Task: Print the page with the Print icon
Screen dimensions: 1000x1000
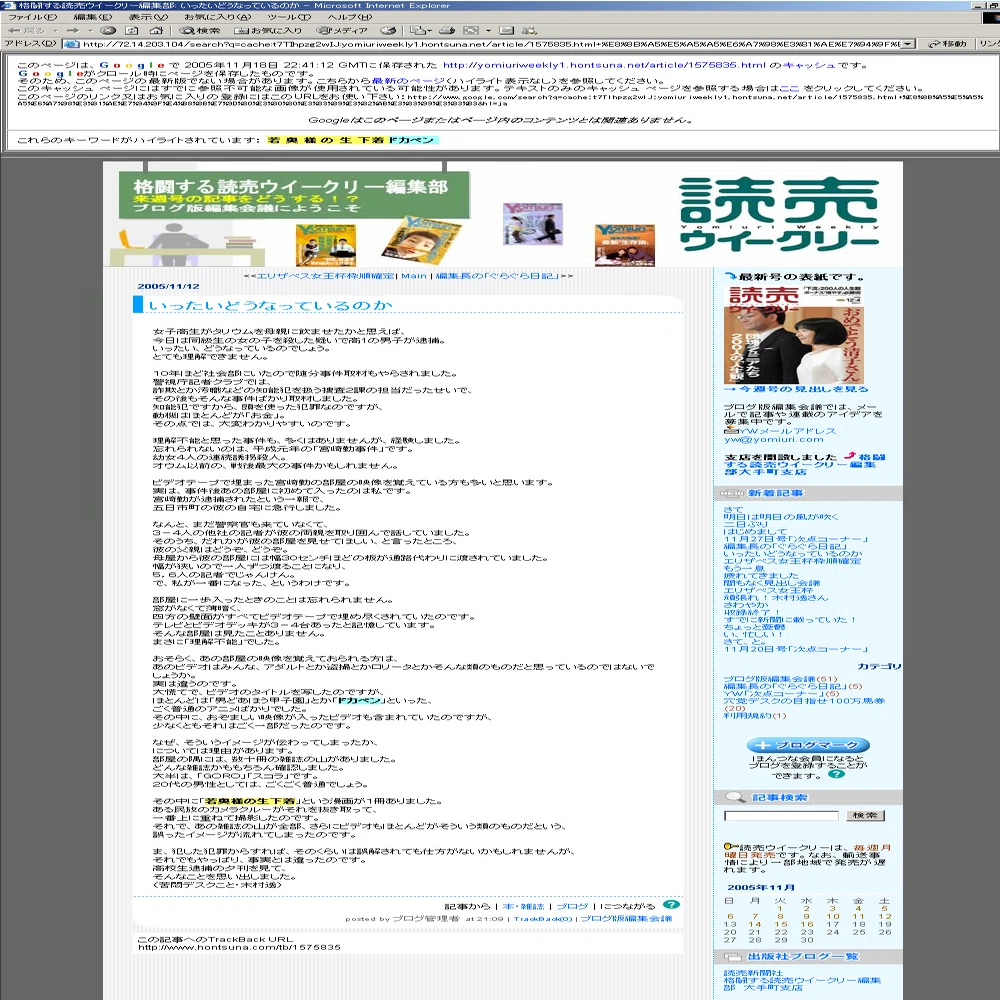Action: 447,30
